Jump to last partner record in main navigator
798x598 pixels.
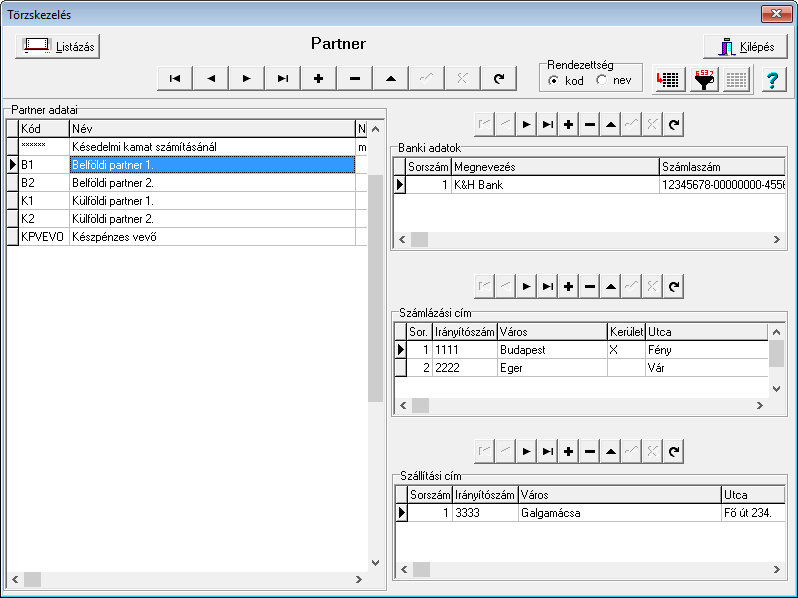tap(283, 78)
